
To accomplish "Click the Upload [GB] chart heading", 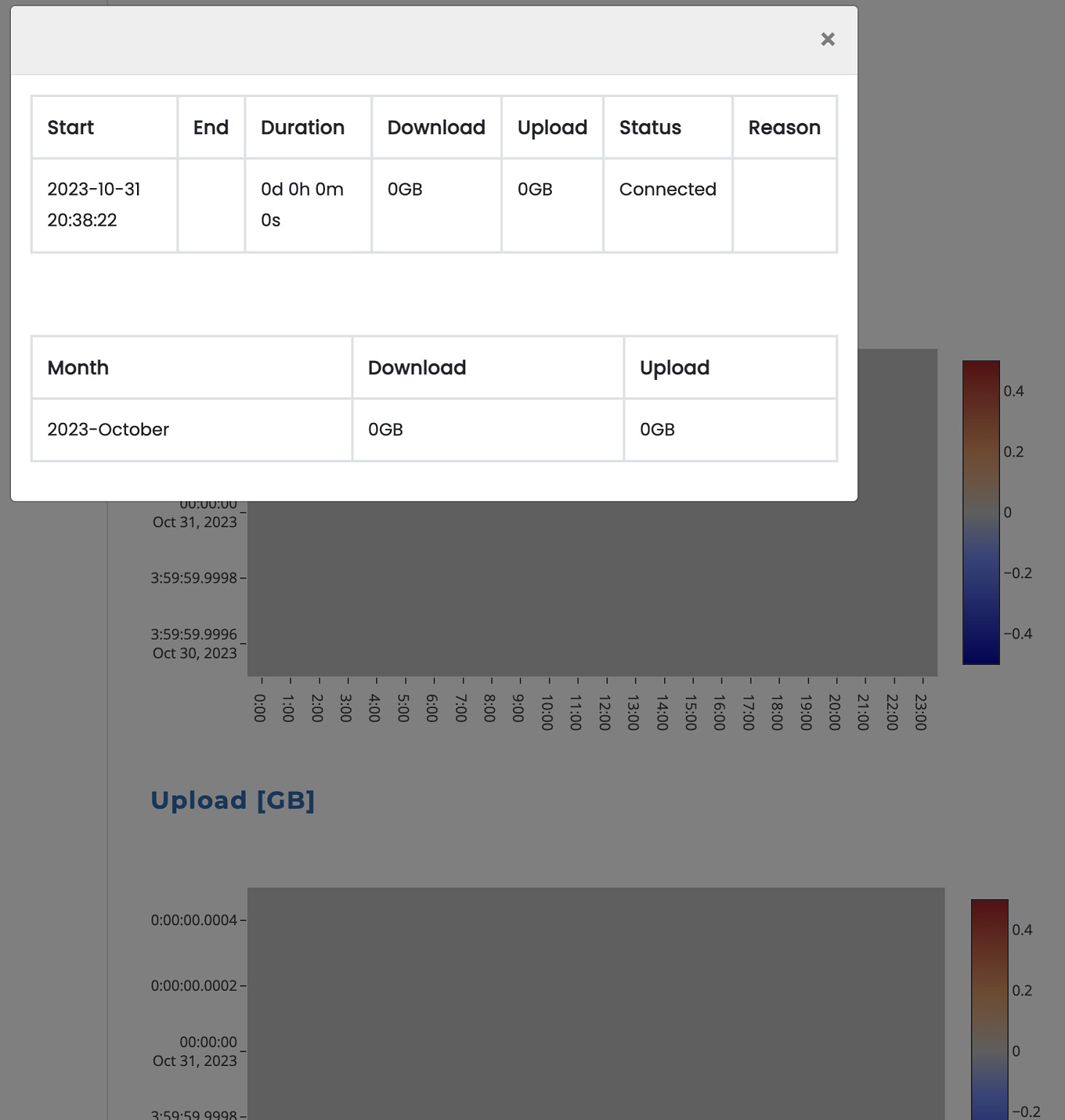I will (233, 801).
